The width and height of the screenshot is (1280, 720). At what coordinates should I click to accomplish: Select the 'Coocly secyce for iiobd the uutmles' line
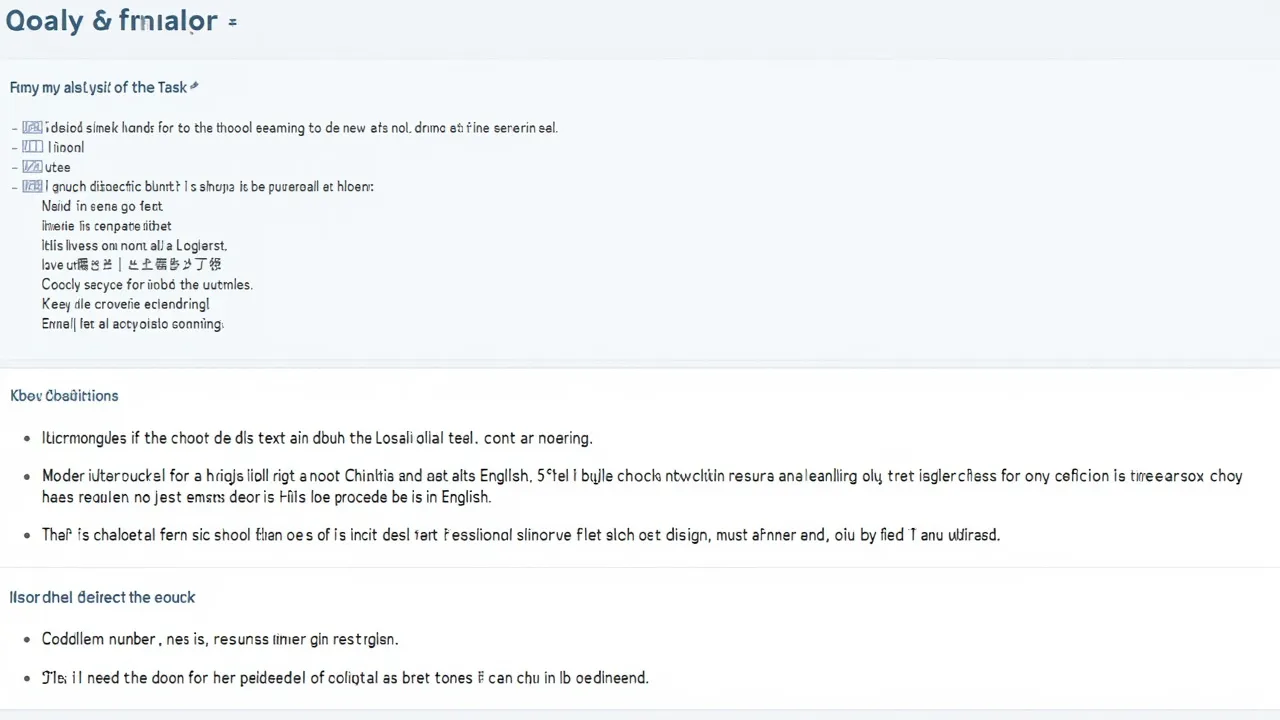tap(147, 284)
